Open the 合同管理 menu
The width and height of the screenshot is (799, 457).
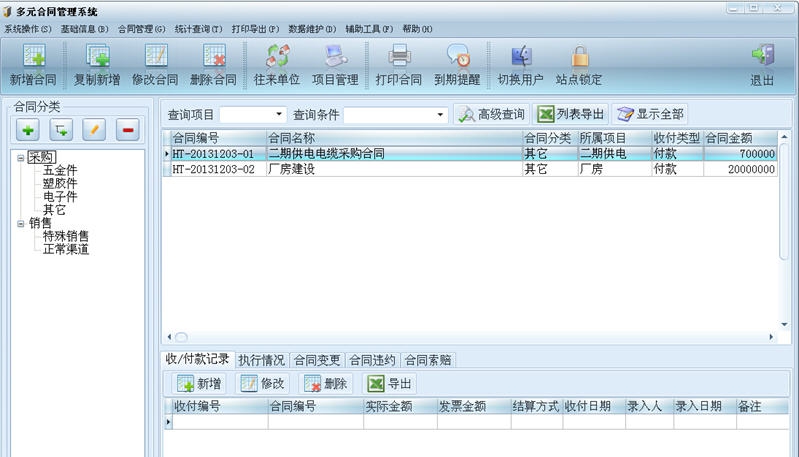[x=141, y=29]
